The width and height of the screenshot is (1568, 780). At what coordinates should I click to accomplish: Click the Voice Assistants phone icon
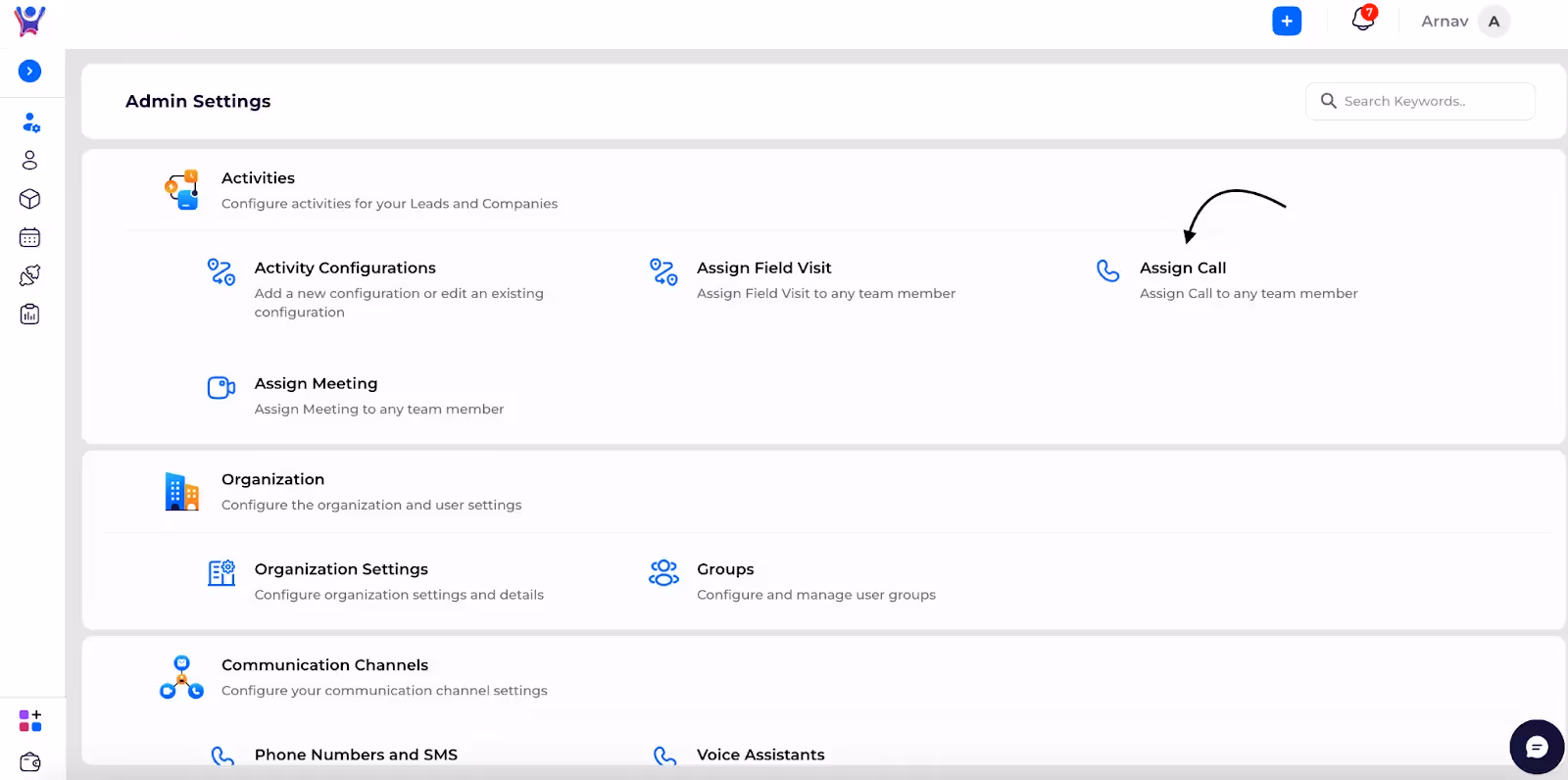[x=664, y=756]
